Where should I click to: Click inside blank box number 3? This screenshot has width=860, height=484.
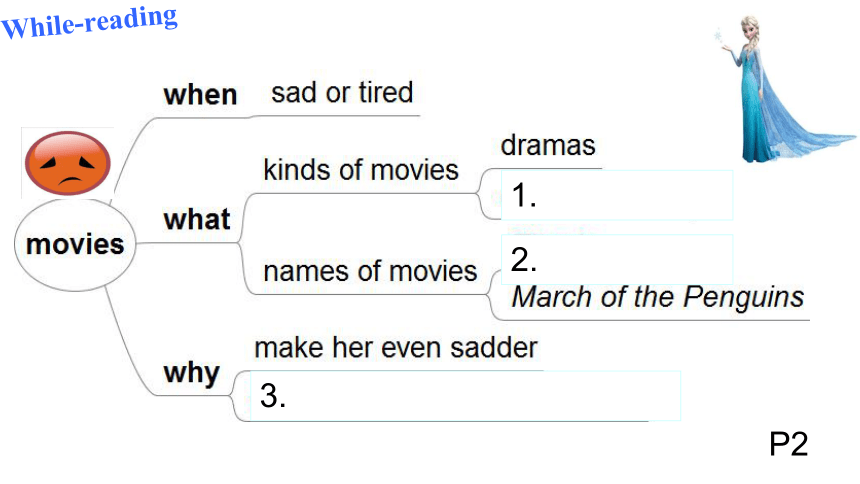(x=465, y=396)
